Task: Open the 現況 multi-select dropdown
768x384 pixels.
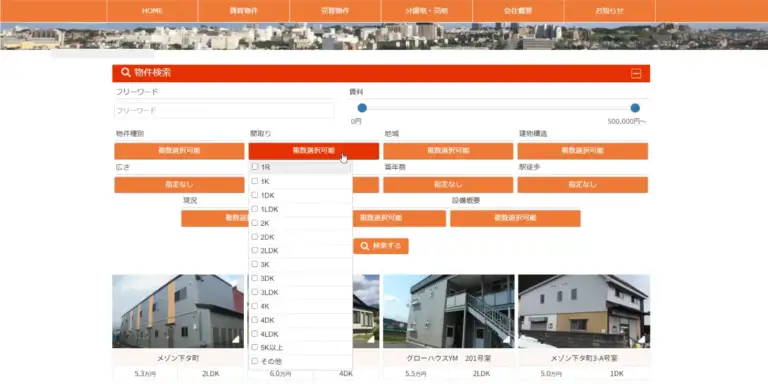Action: pyautogui.click(x=215, y=218)
